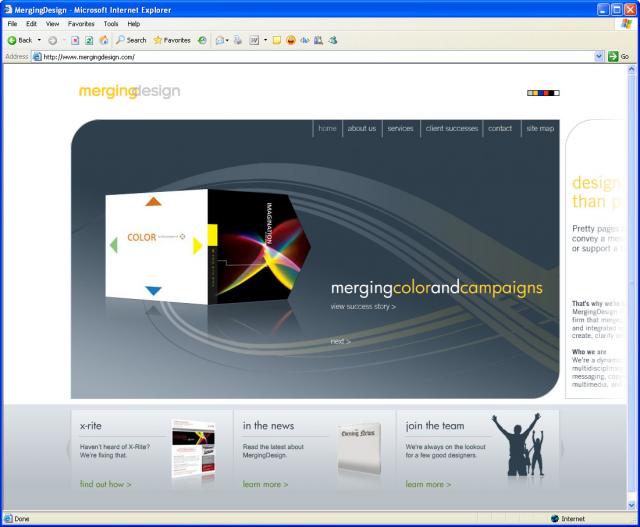
Task: Expand the address bar dropdown arrow
Action: tap(599, 57)
